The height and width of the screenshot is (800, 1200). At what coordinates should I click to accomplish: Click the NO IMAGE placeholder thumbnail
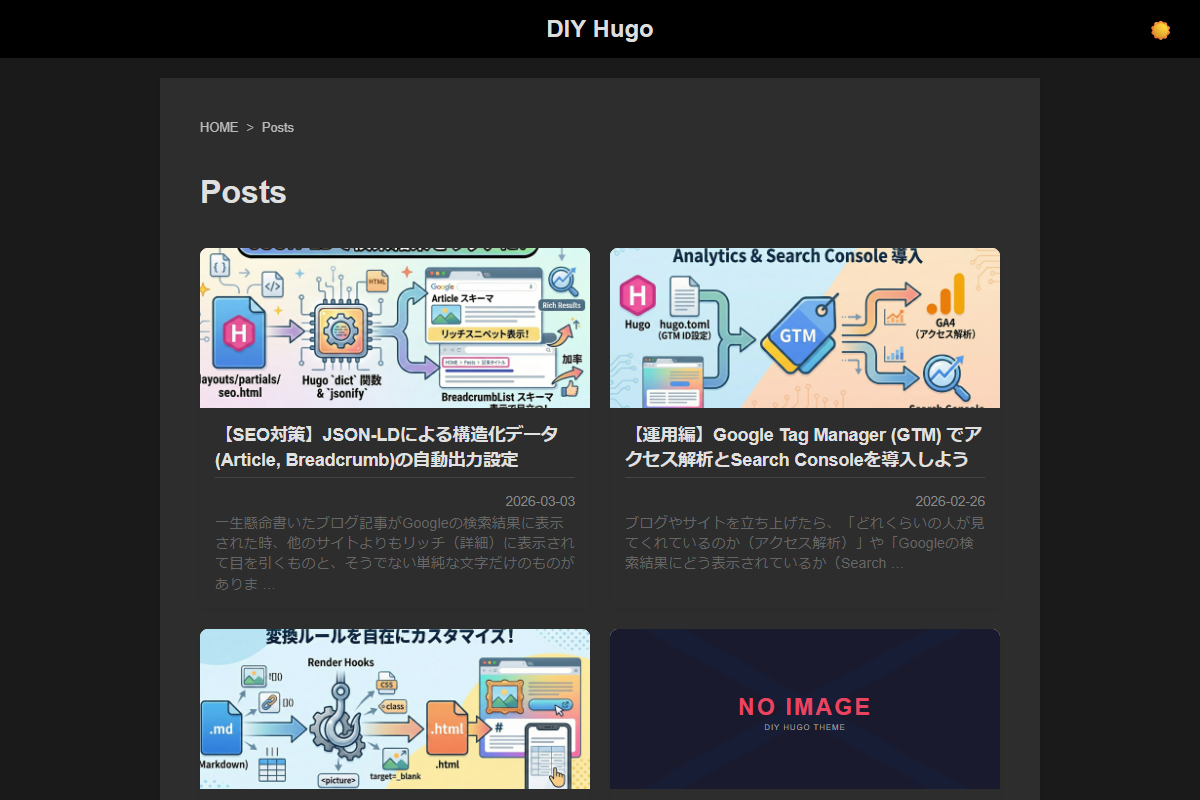(x=804, y=709)
